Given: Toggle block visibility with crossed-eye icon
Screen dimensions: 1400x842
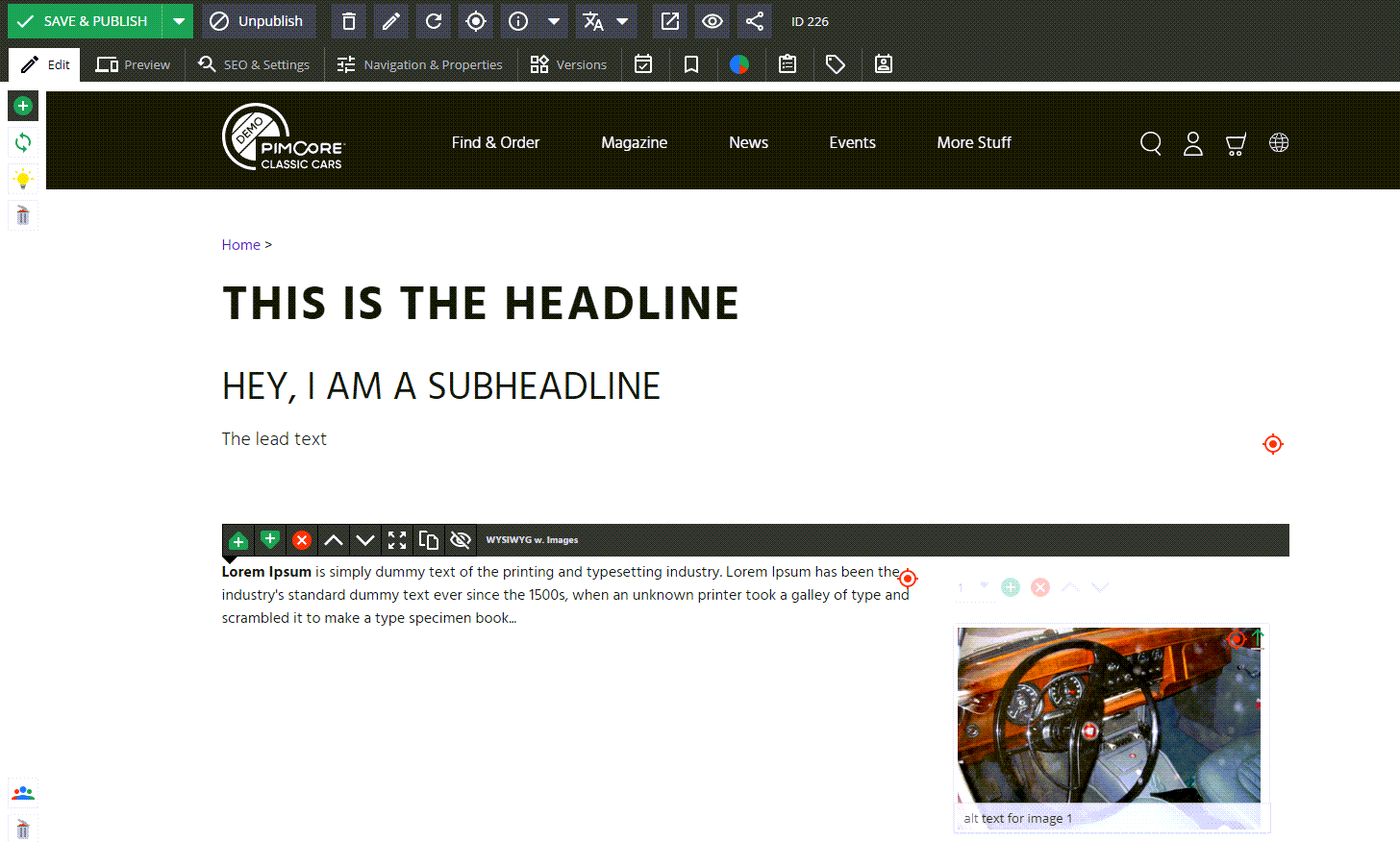Looking at the screenshot, I should [461, 540].
